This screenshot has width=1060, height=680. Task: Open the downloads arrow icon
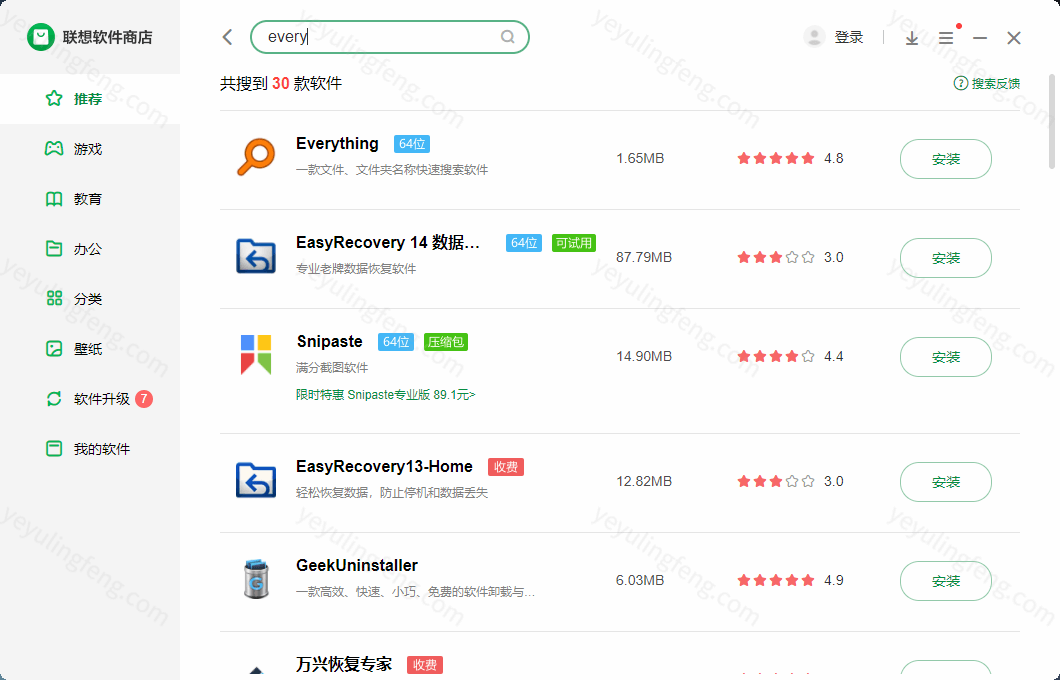pos(911,38)
